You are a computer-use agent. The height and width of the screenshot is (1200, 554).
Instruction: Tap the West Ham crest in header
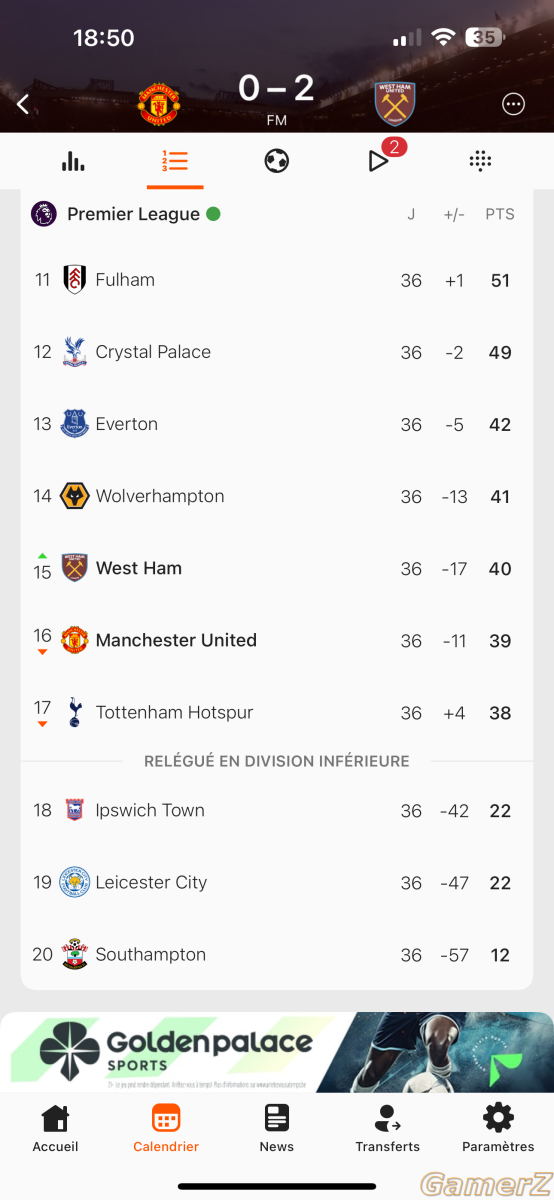click(395, 103)
